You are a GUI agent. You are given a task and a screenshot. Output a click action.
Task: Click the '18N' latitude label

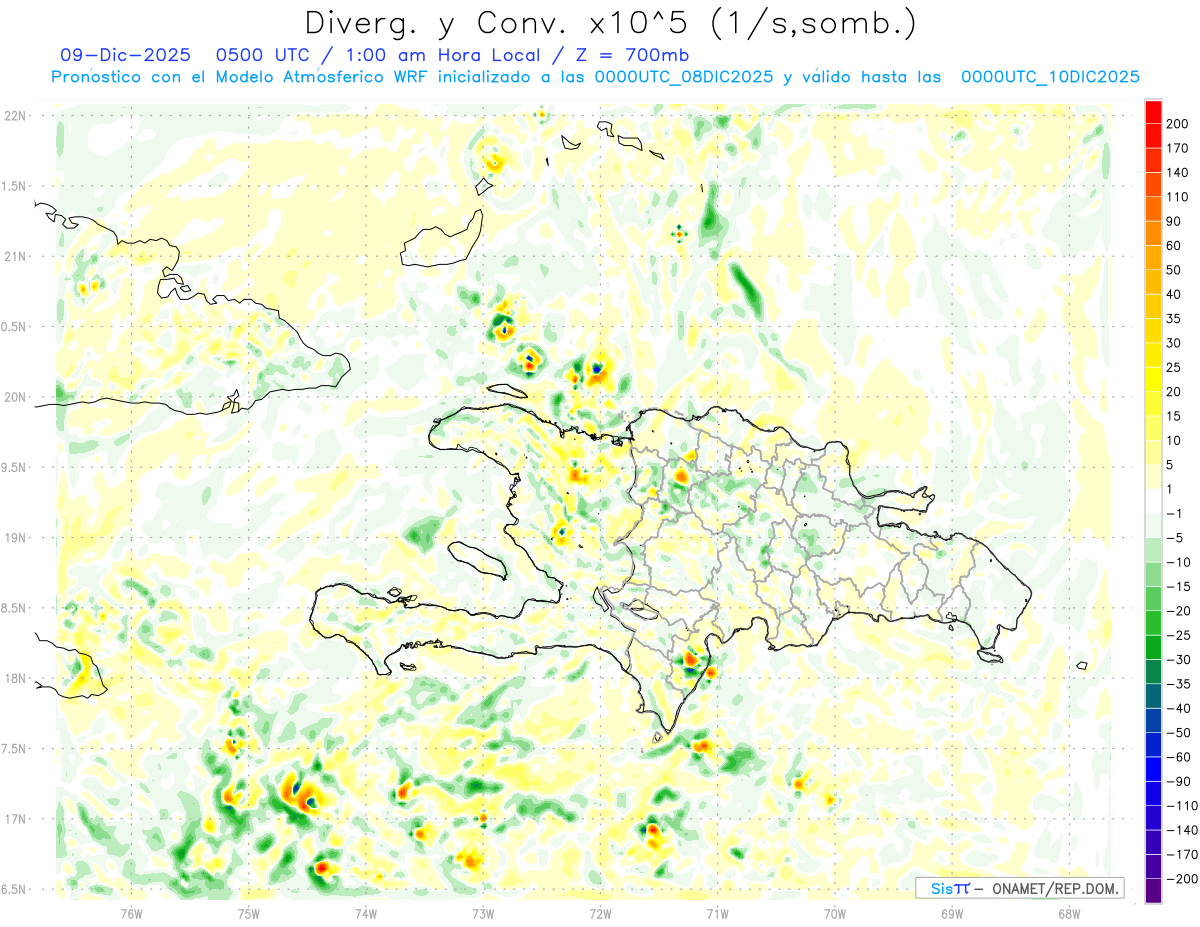coord(14,678)
